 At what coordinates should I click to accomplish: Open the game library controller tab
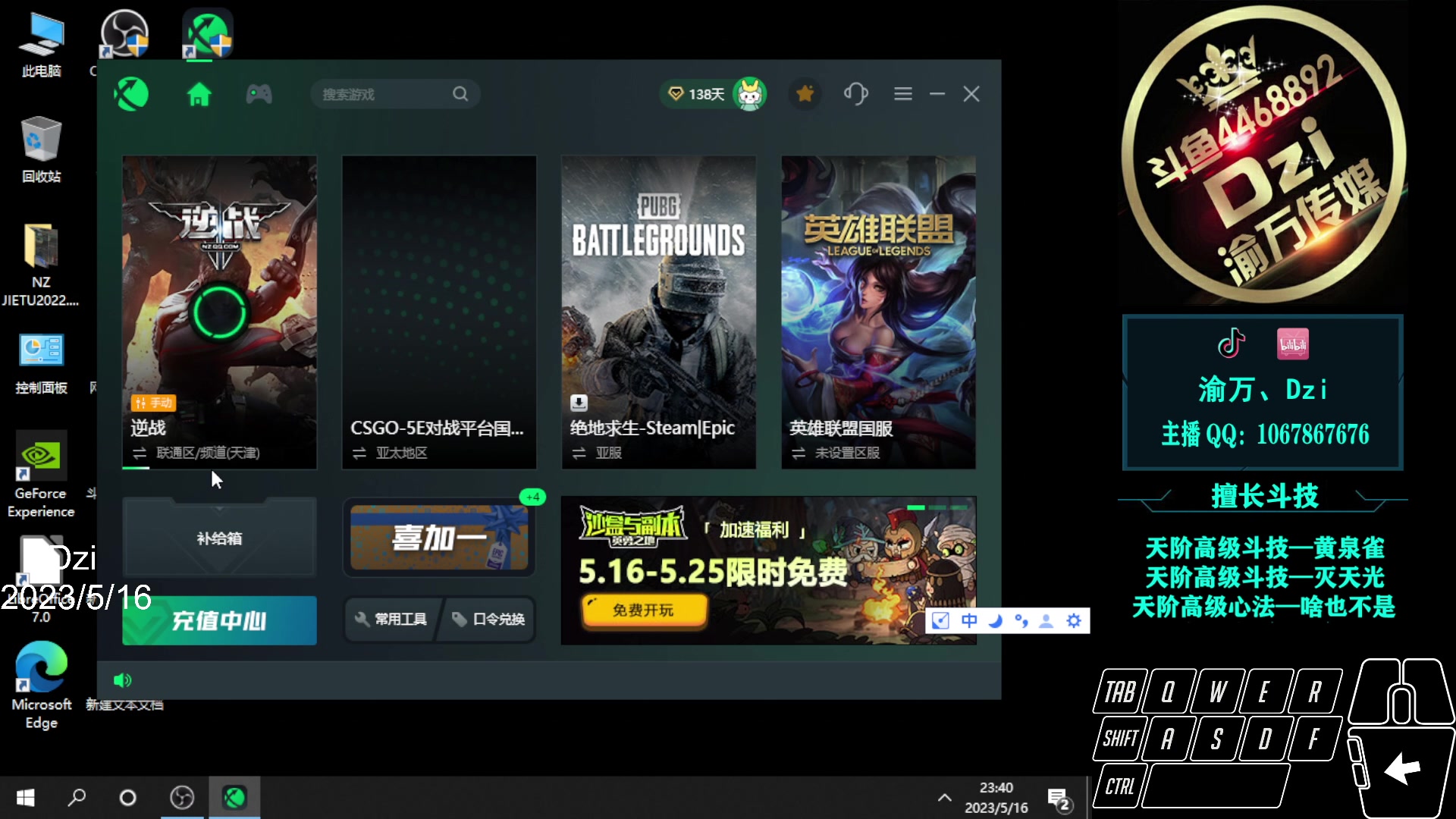[x=259, y=94]
